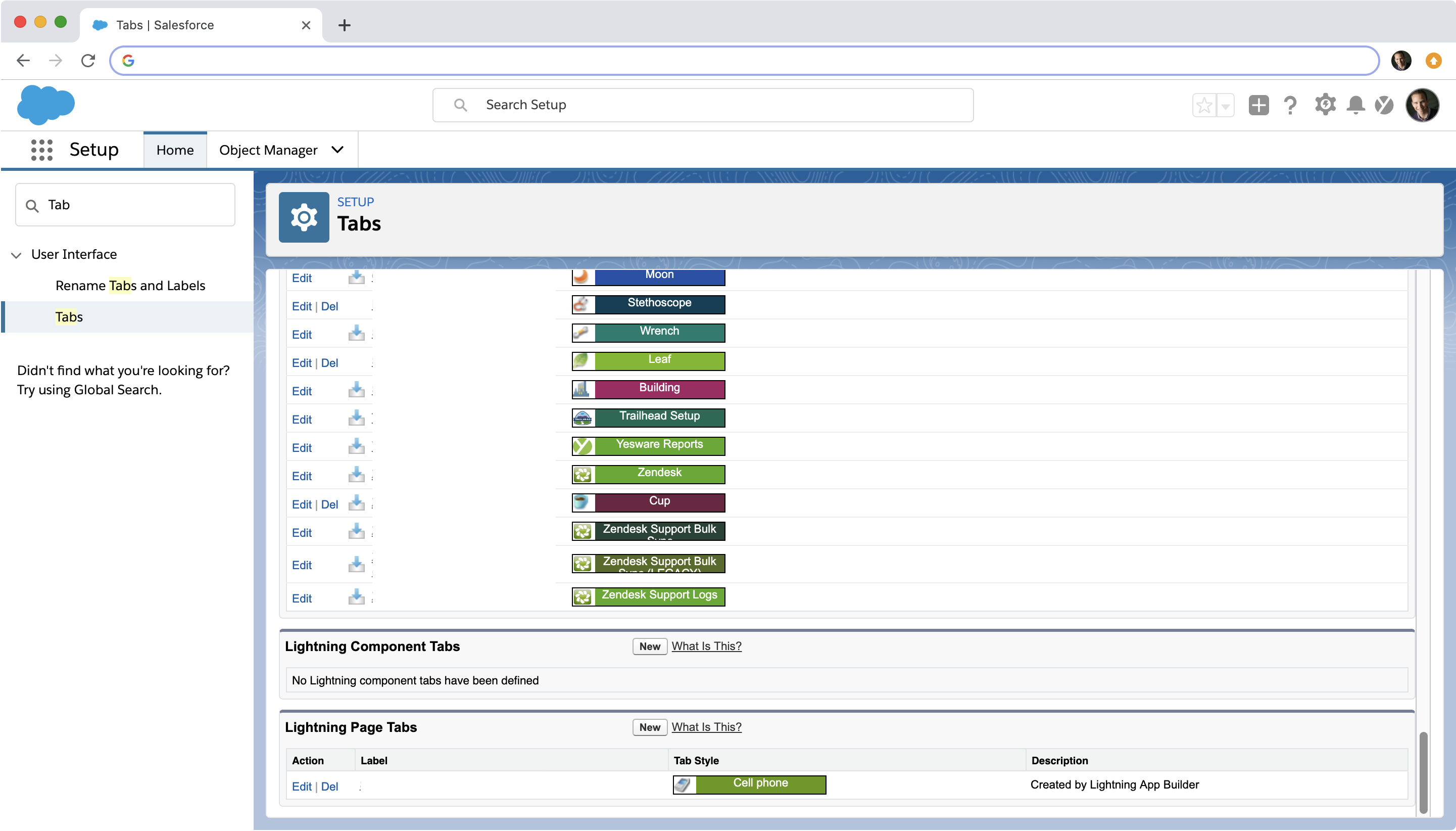Image resolution: width=1456 pixels, height=831 pixels.
Task: Open the Setup gear menu icon
Action: pyautogui.click(x=1325, y=105)
